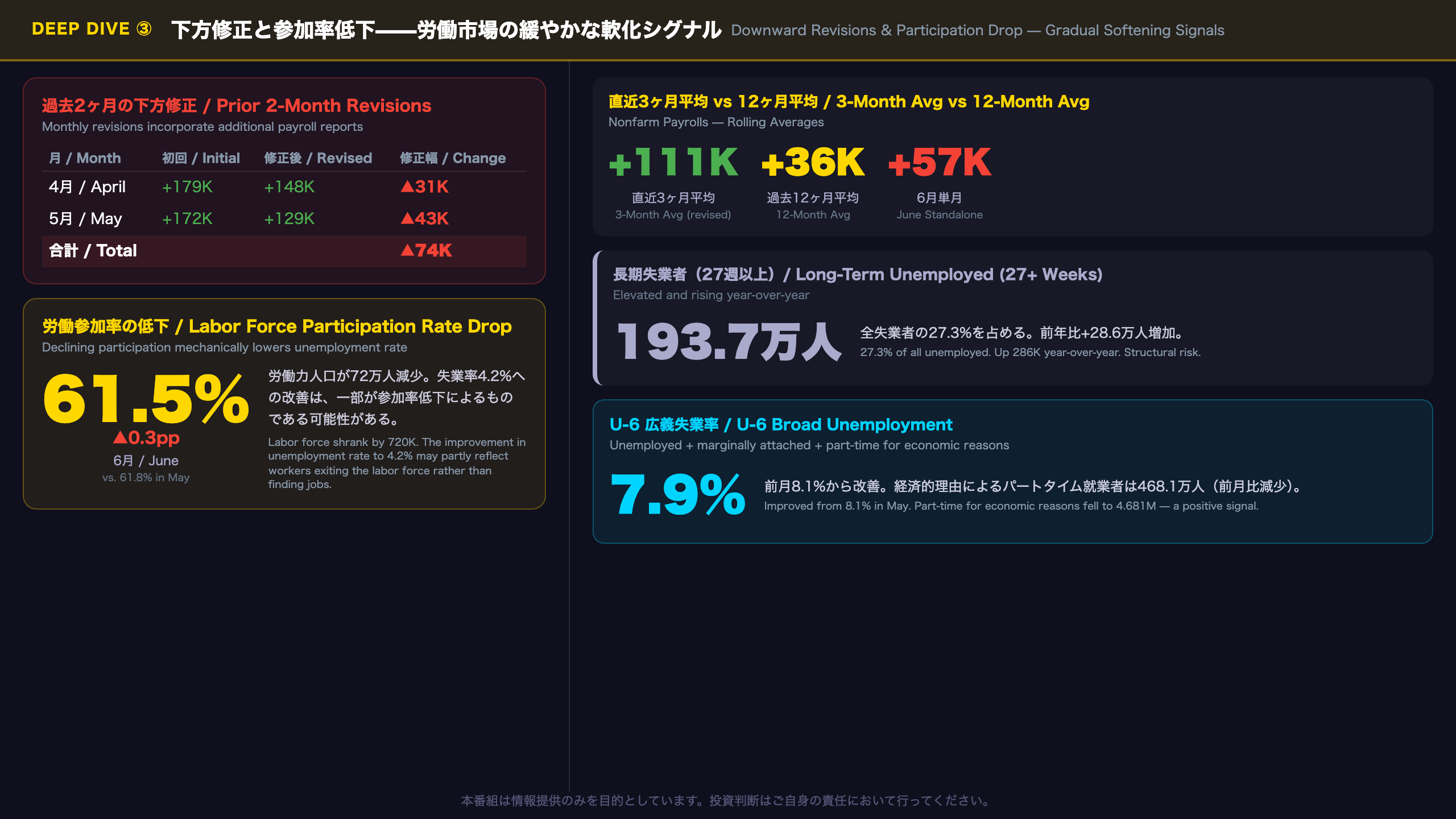This screenshot has height=819, width=1456.
Task: Click May's revised value '+129K'
Action: point(289,218)
